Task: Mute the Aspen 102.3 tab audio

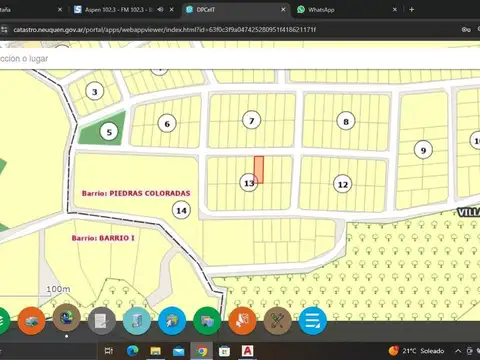Action: point(160,10)
